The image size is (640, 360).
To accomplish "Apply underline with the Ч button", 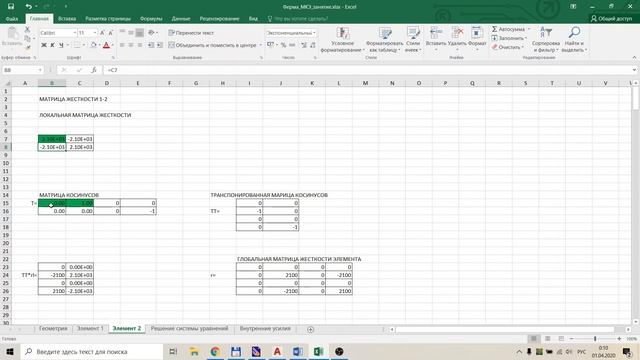I will point(61,45).
